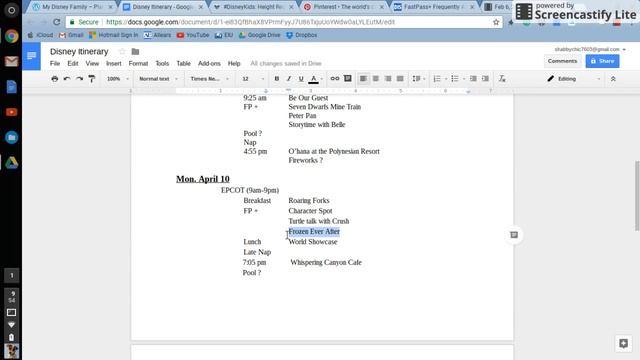Click the bulleted list icon

(455, 78)
